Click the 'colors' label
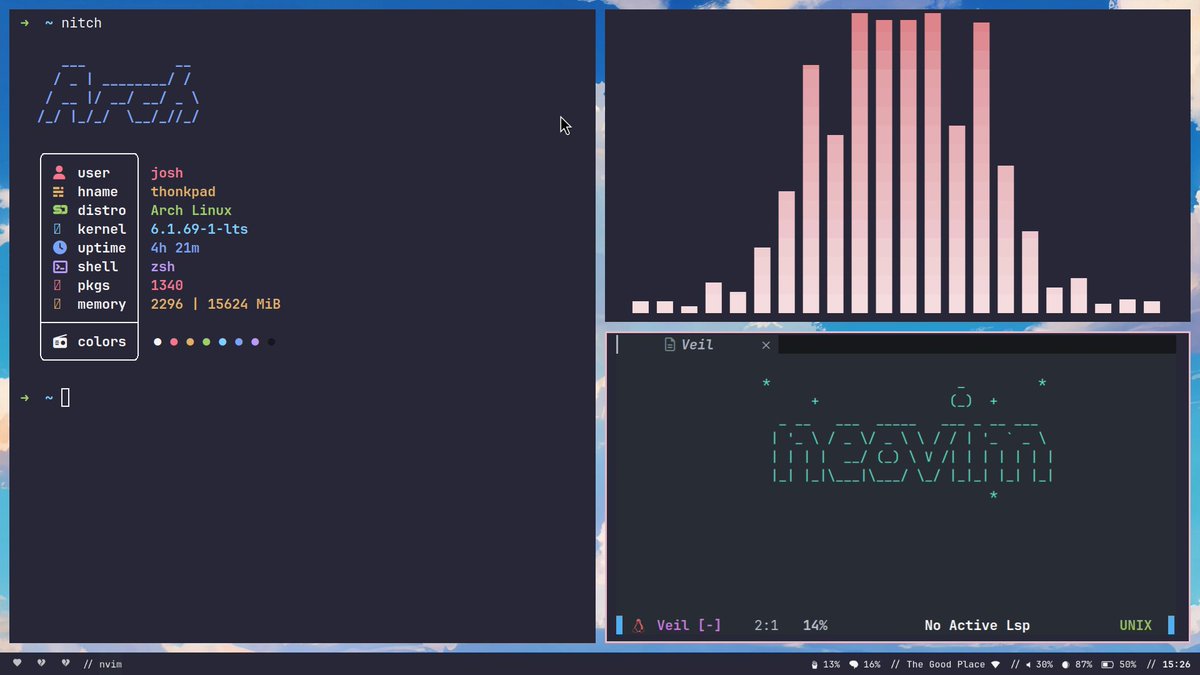 102,342
